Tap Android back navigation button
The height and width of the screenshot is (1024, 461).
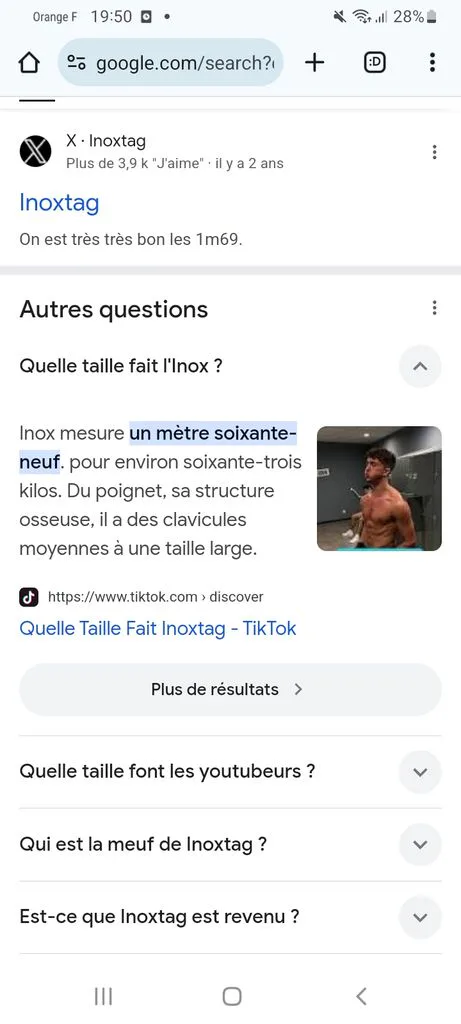361,996
